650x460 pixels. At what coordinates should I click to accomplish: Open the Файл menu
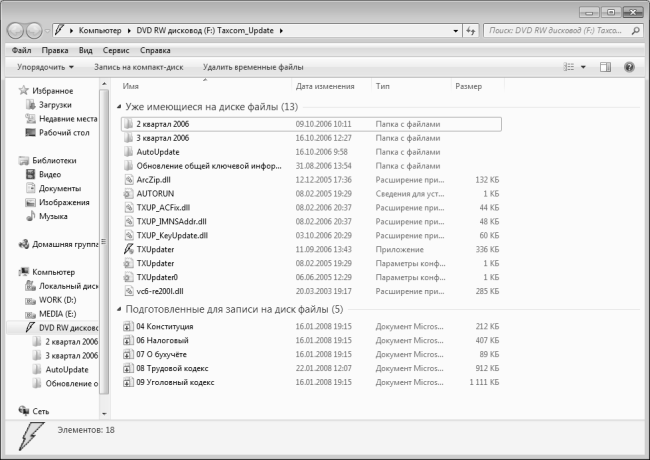pos(22,50)
